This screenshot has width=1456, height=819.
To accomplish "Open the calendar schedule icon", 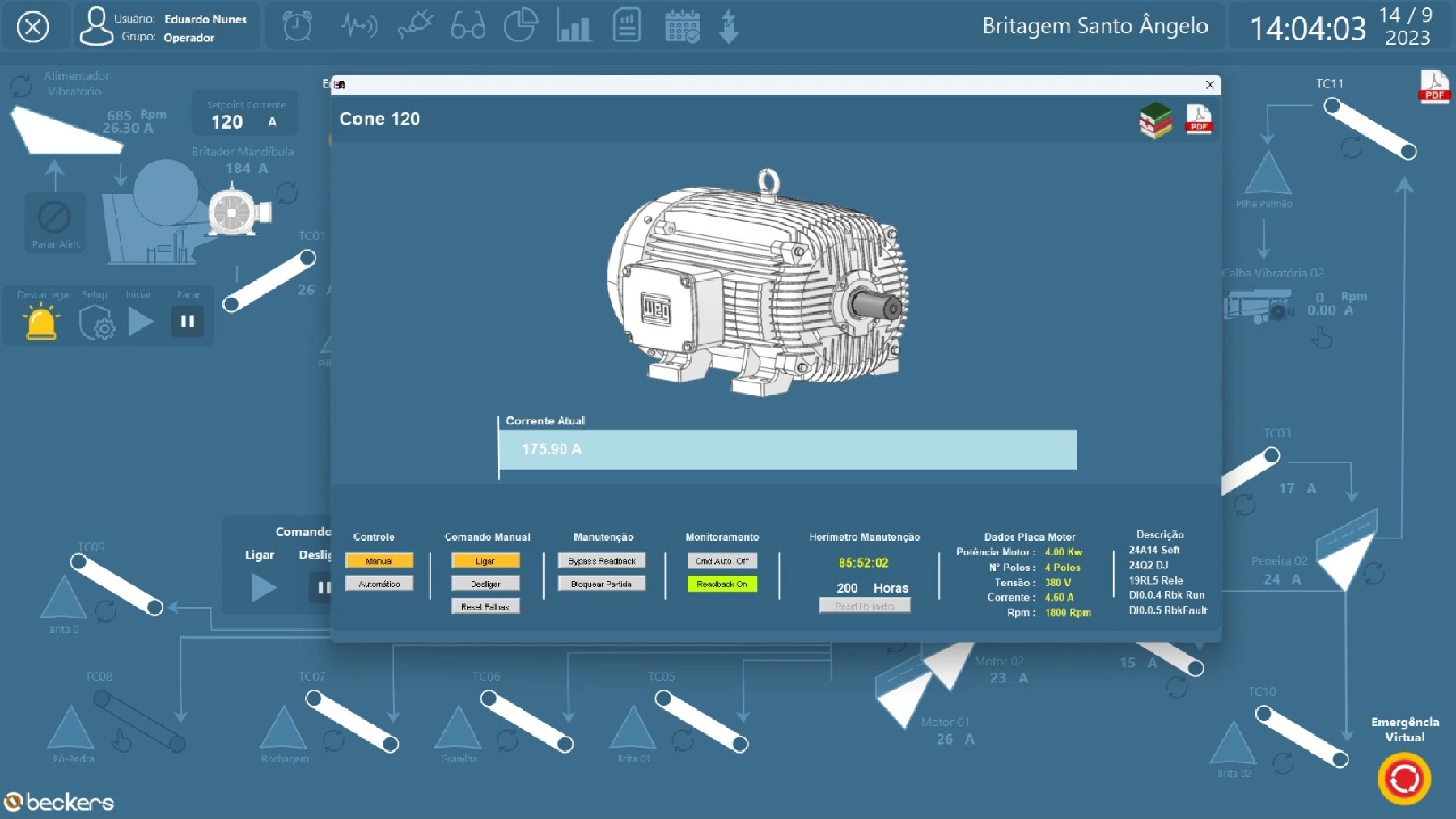I will coord(682,26).
